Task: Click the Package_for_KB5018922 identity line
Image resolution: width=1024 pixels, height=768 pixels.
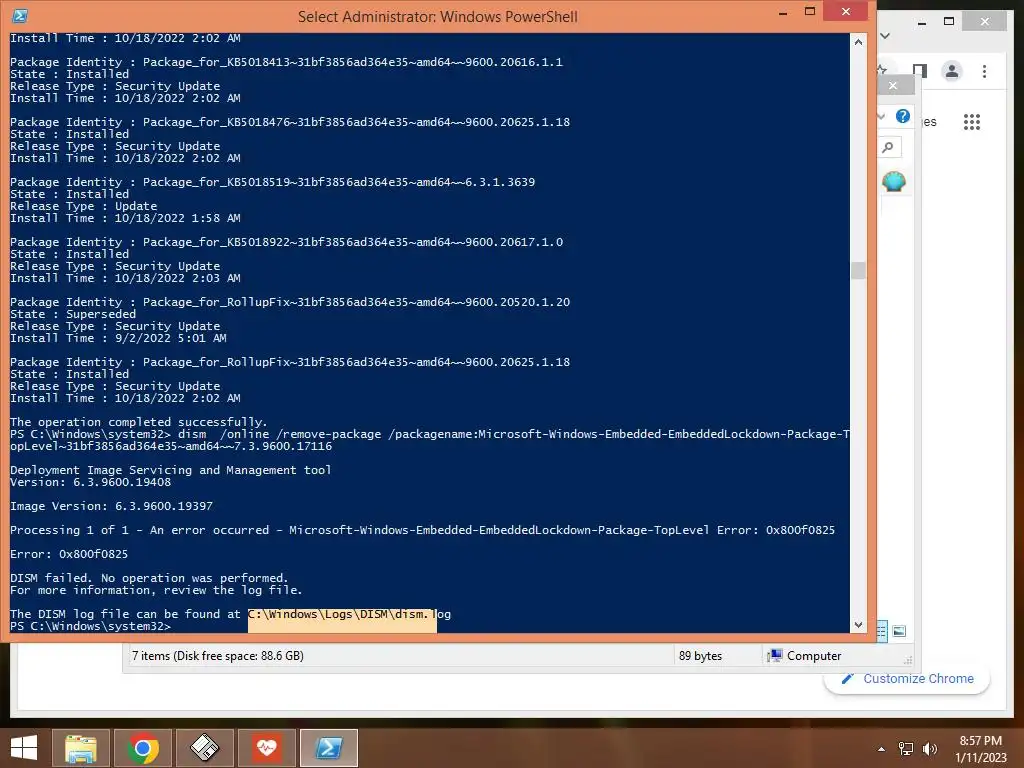Action: pyautogui.click(x=286, y=242)
